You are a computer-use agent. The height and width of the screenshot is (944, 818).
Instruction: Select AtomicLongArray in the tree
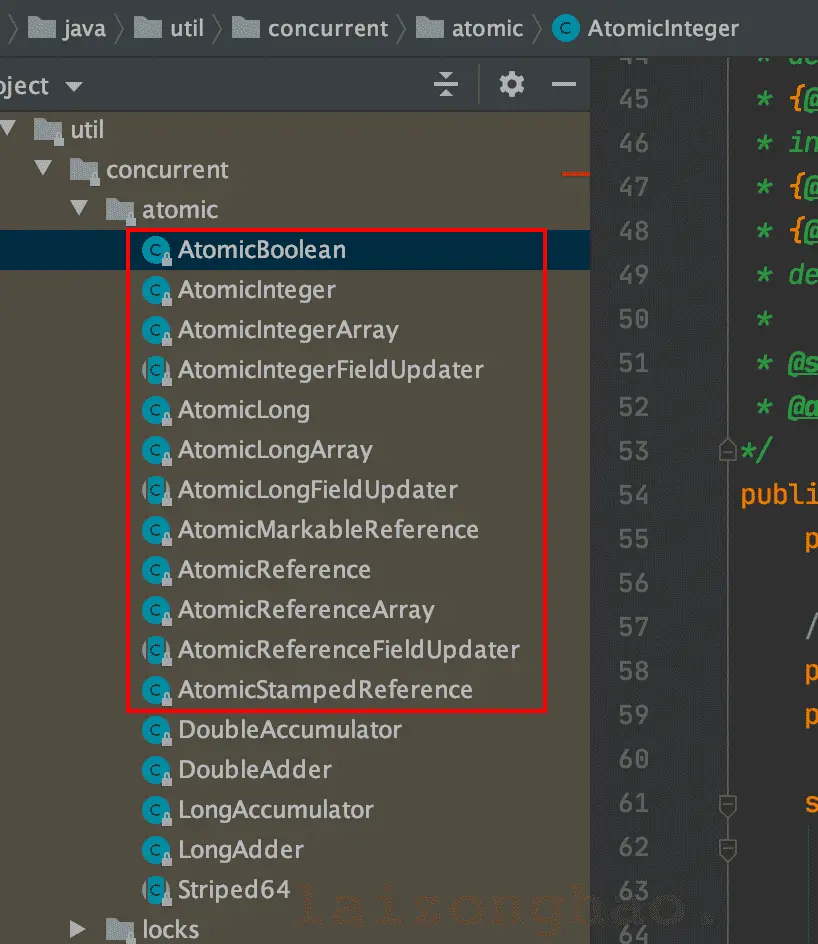275,450
